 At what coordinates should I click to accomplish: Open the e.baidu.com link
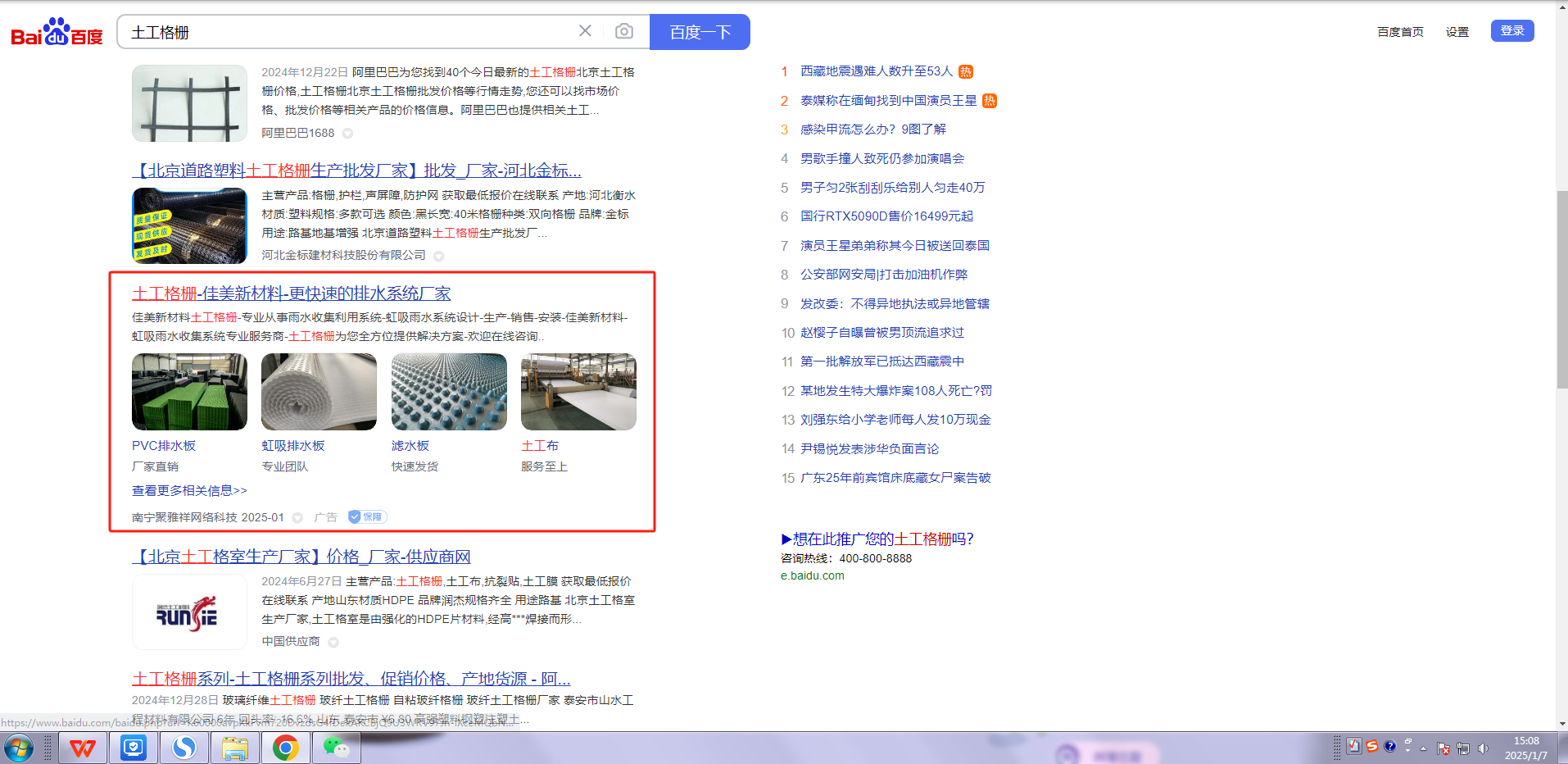[813, 575]
